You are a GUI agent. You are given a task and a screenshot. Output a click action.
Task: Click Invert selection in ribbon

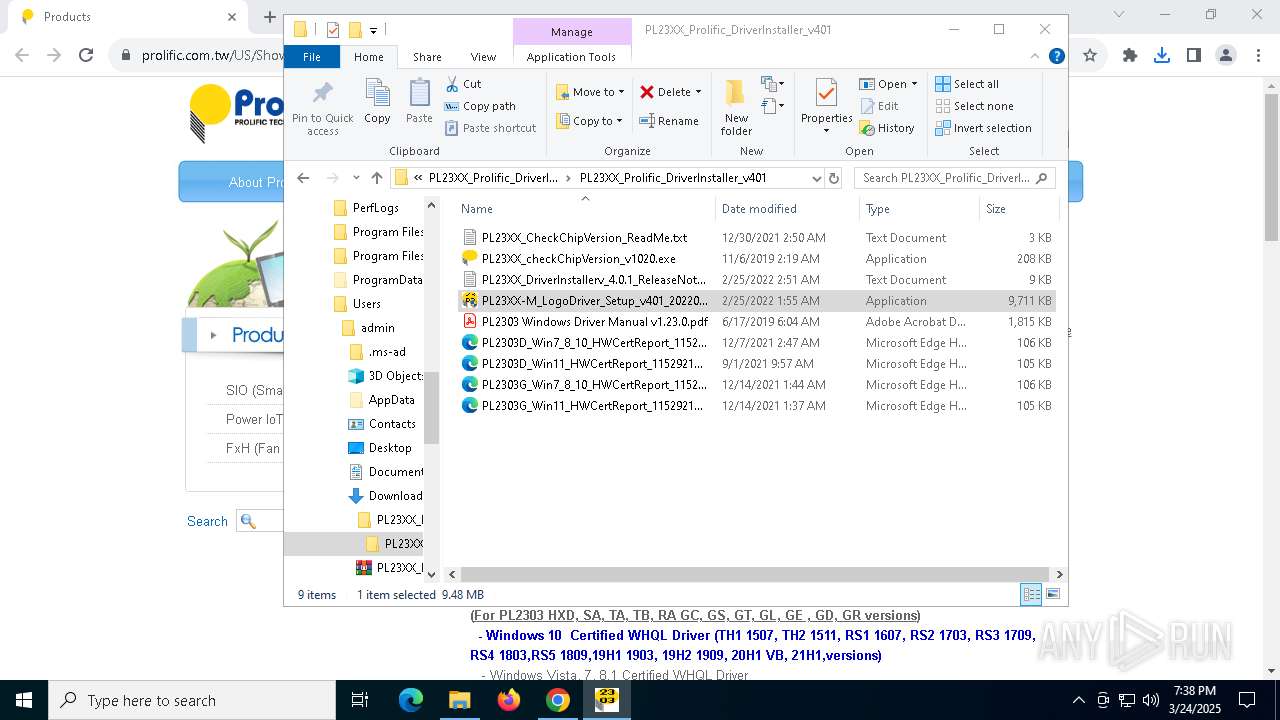983,128
